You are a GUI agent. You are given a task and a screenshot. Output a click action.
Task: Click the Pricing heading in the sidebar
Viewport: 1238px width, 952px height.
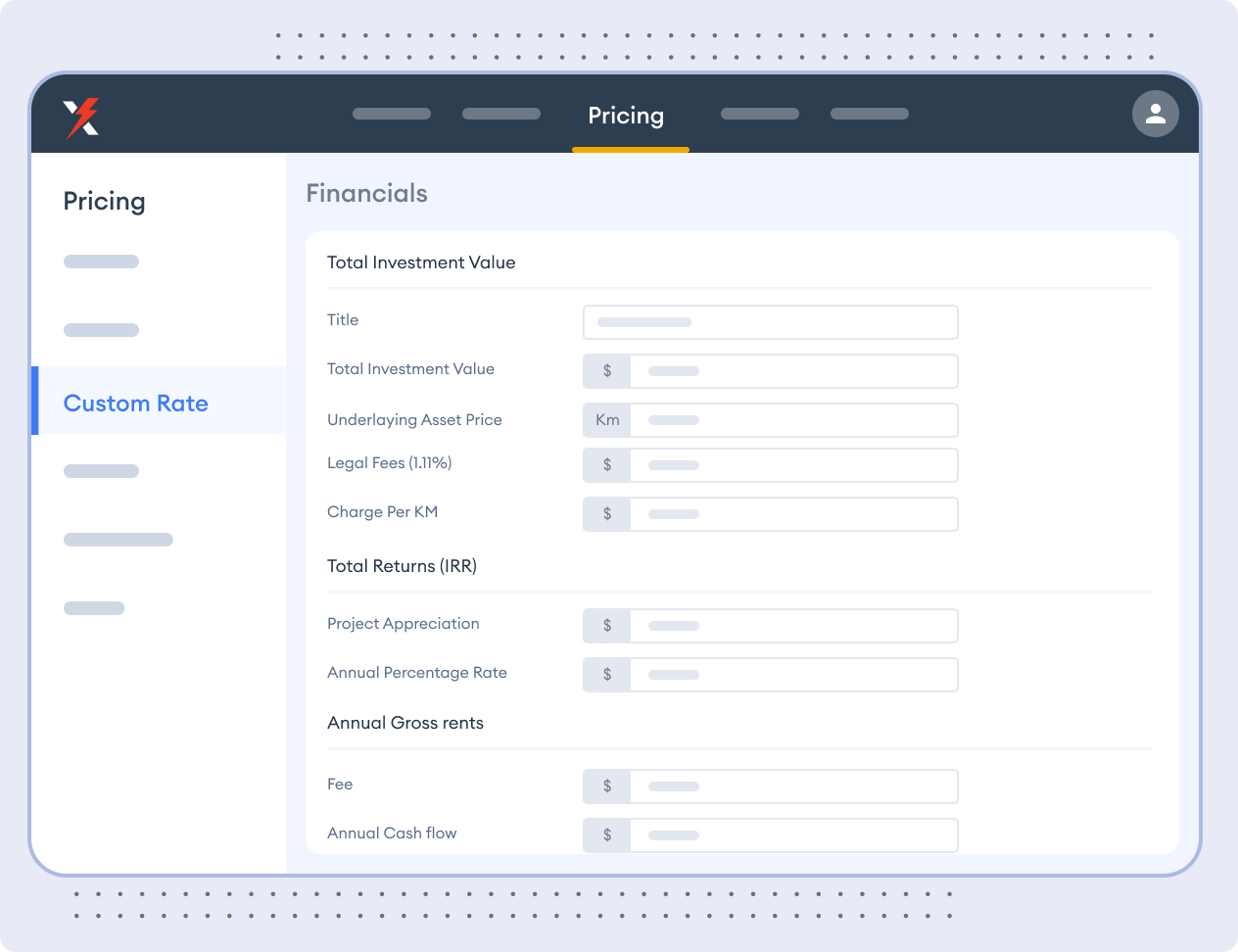coord(104,201)
